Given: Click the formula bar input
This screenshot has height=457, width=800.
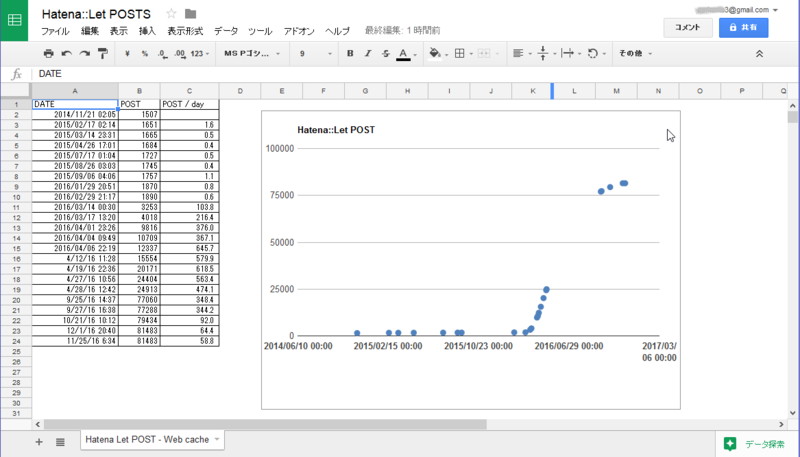Looking at the screenshot, I should coord(416,73).
